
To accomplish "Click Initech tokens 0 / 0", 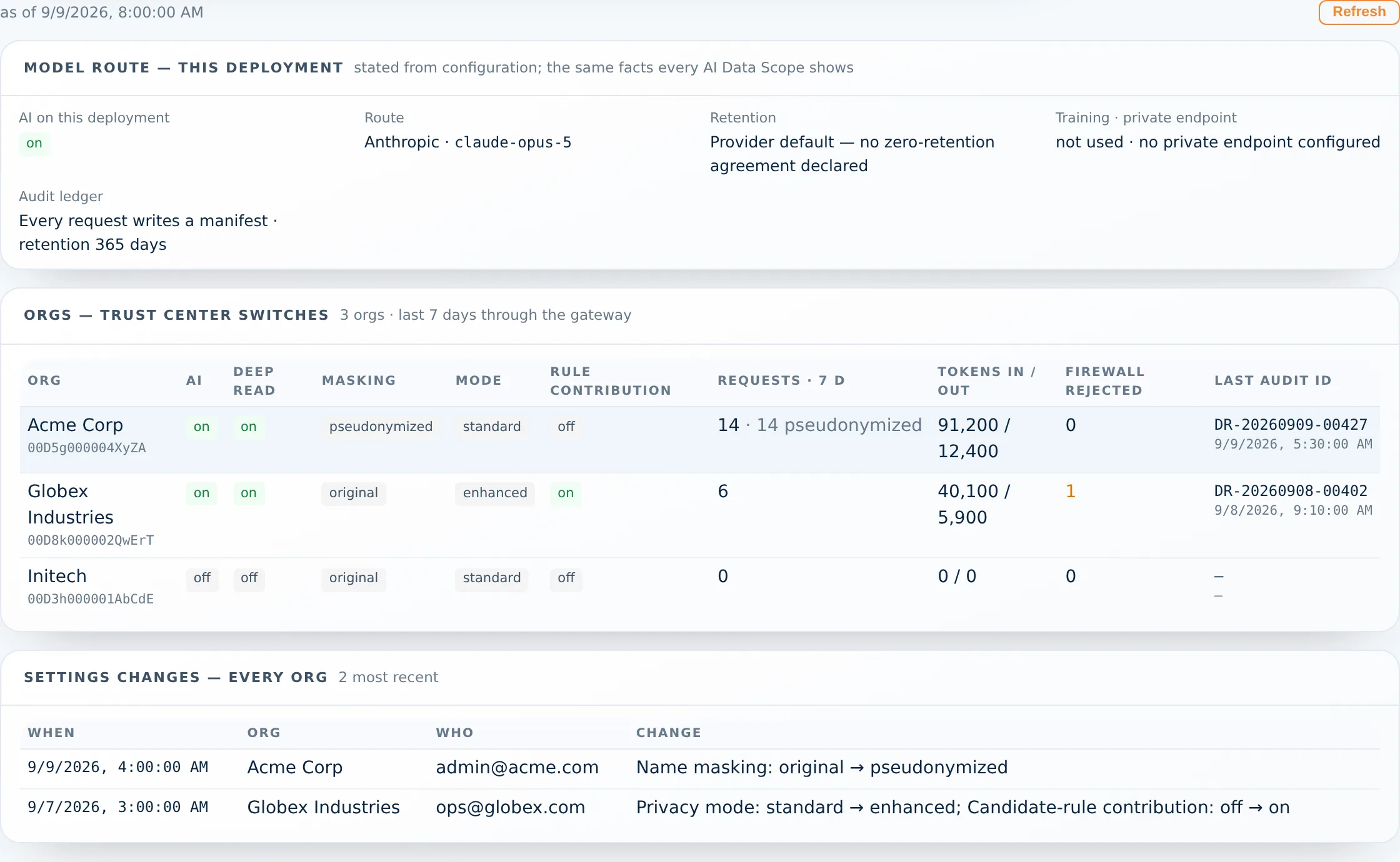I will [957, 577].
